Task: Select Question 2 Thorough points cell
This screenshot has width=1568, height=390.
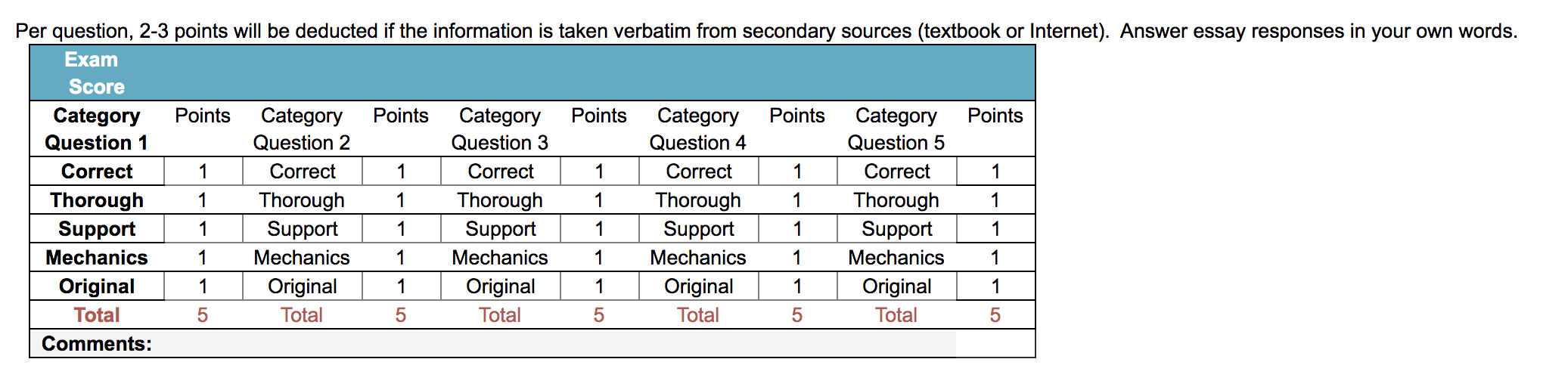Action: 401,200
